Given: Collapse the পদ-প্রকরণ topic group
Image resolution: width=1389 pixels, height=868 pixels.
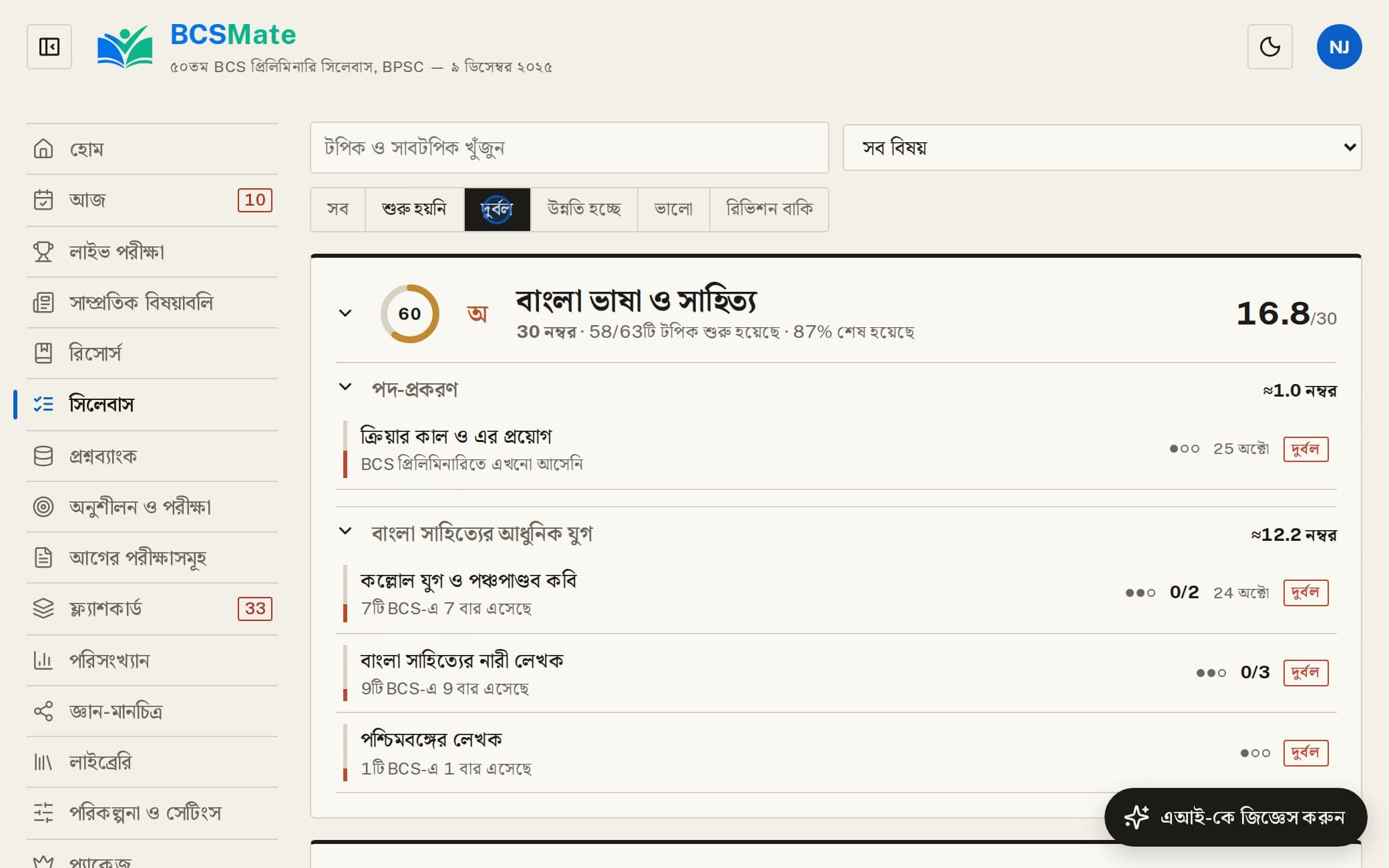Looking at the screenshot, I should coord(345,387).
